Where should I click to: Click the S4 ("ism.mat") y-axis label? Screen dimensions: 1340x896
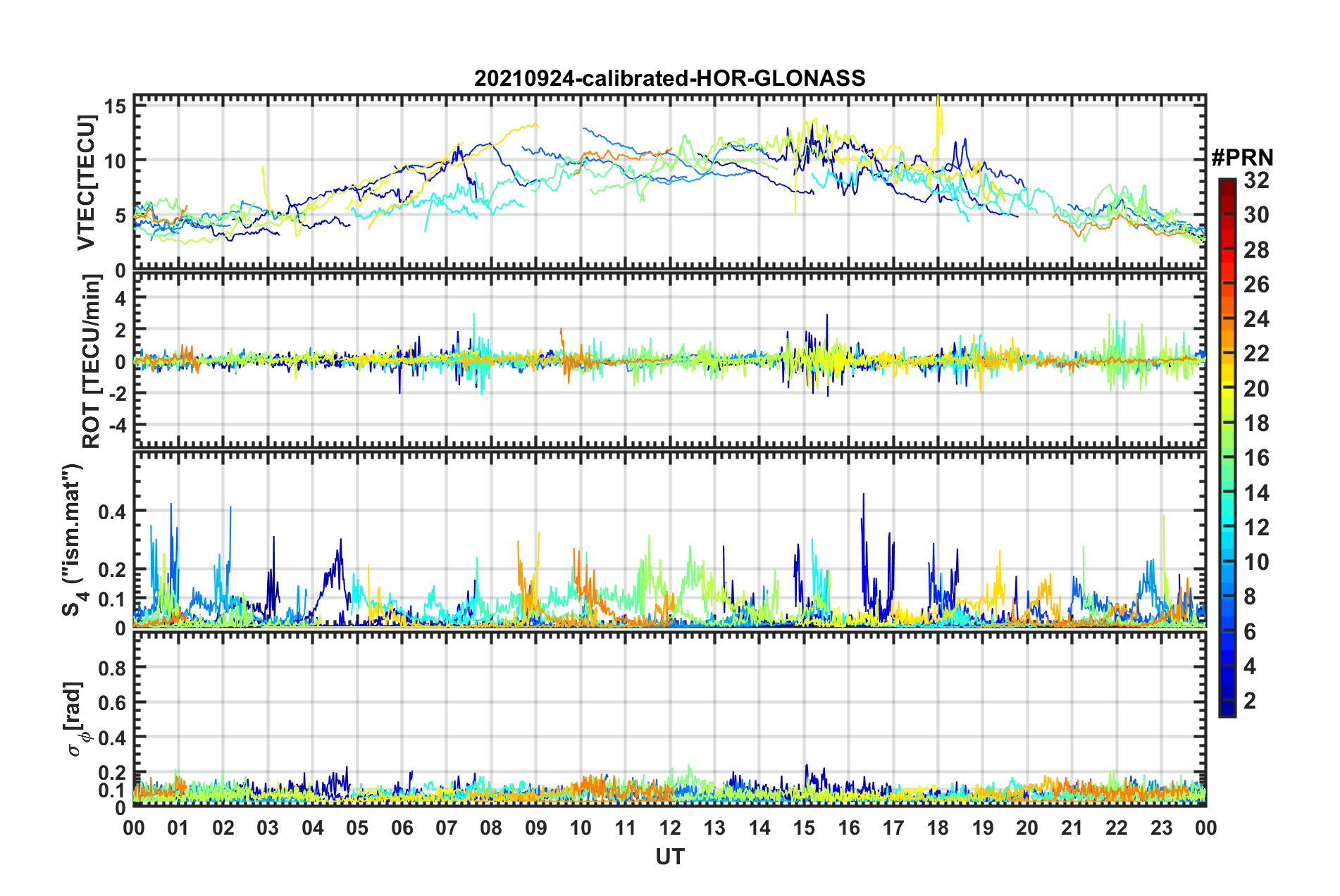coord(73,540)
